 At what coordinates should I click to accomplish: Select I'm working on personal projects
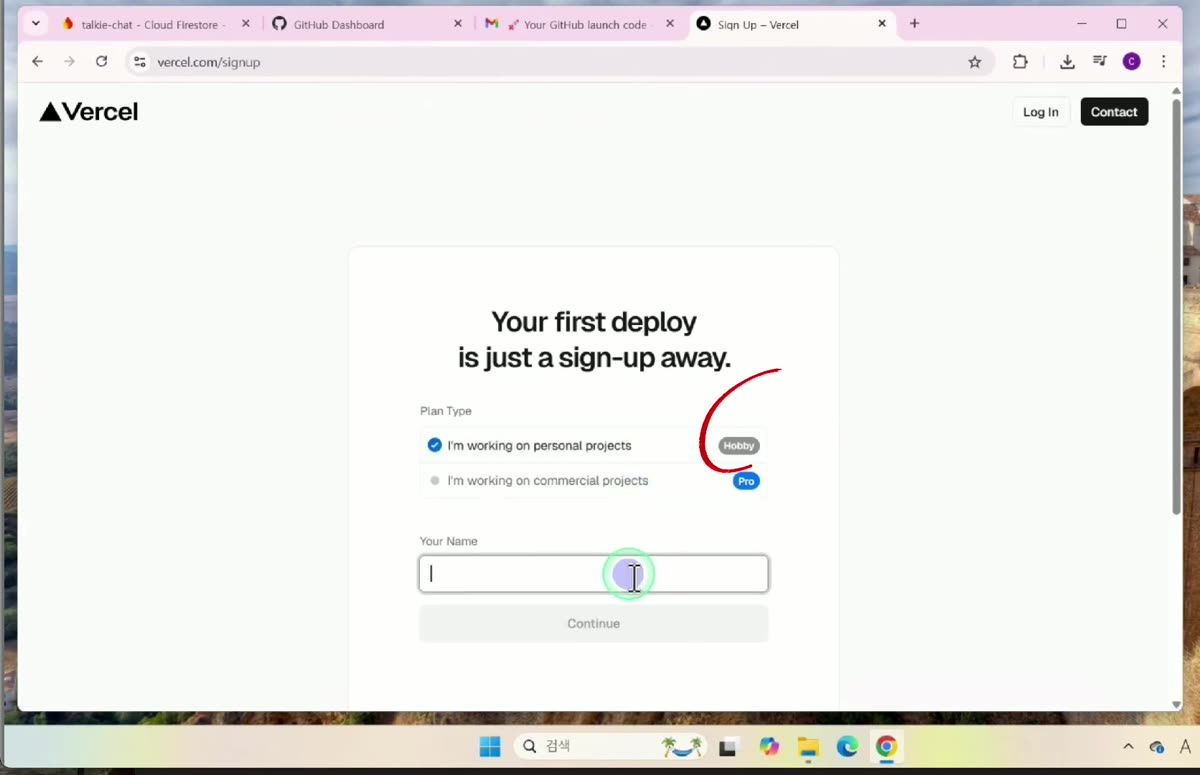[593, 446]
